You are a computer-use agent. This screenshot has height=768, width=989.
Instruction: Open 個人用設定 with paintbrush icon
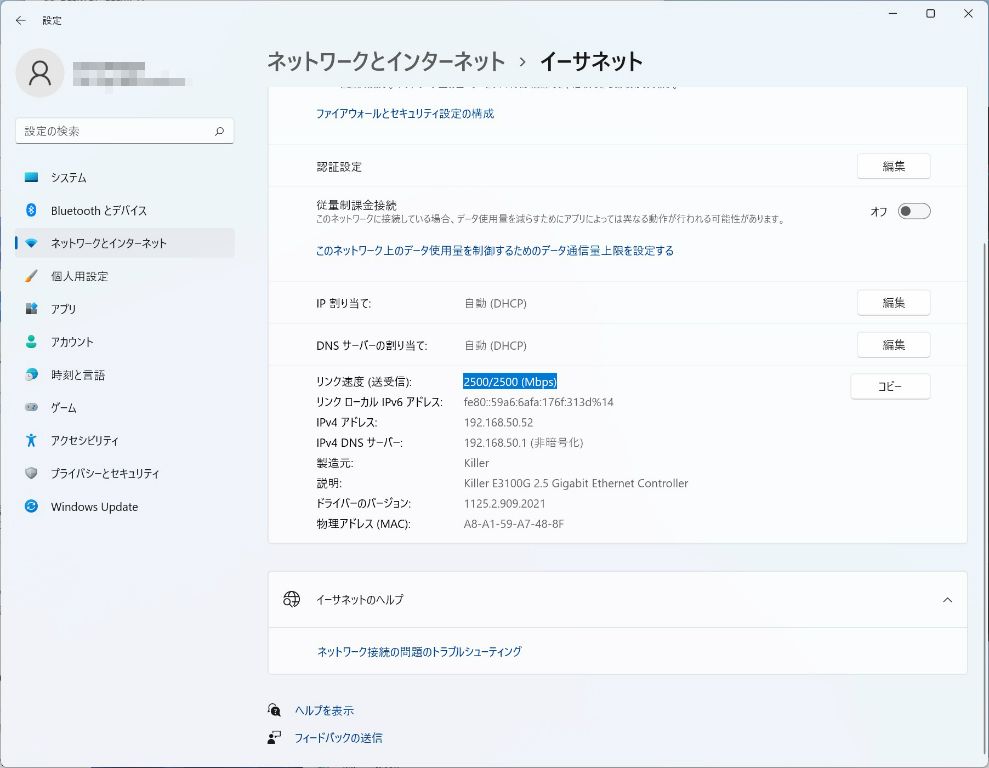[79, 276]
